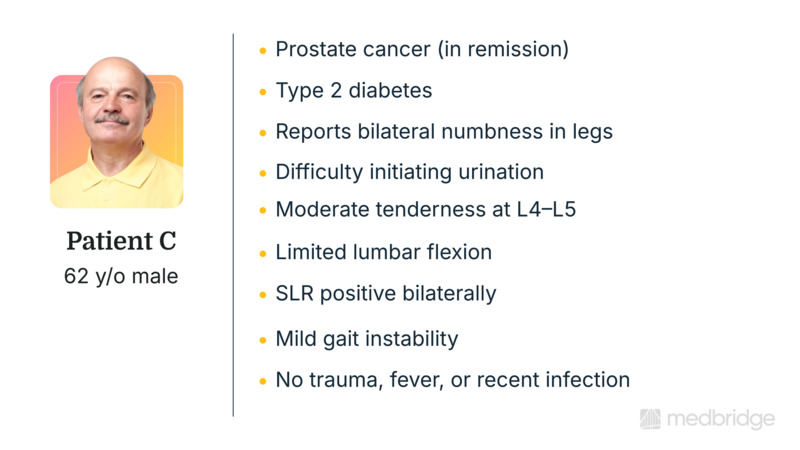Image resolution: width=800 pixels, height=450 pixels.
Task: Click the Patient C heading
Action: click(121, 242)
